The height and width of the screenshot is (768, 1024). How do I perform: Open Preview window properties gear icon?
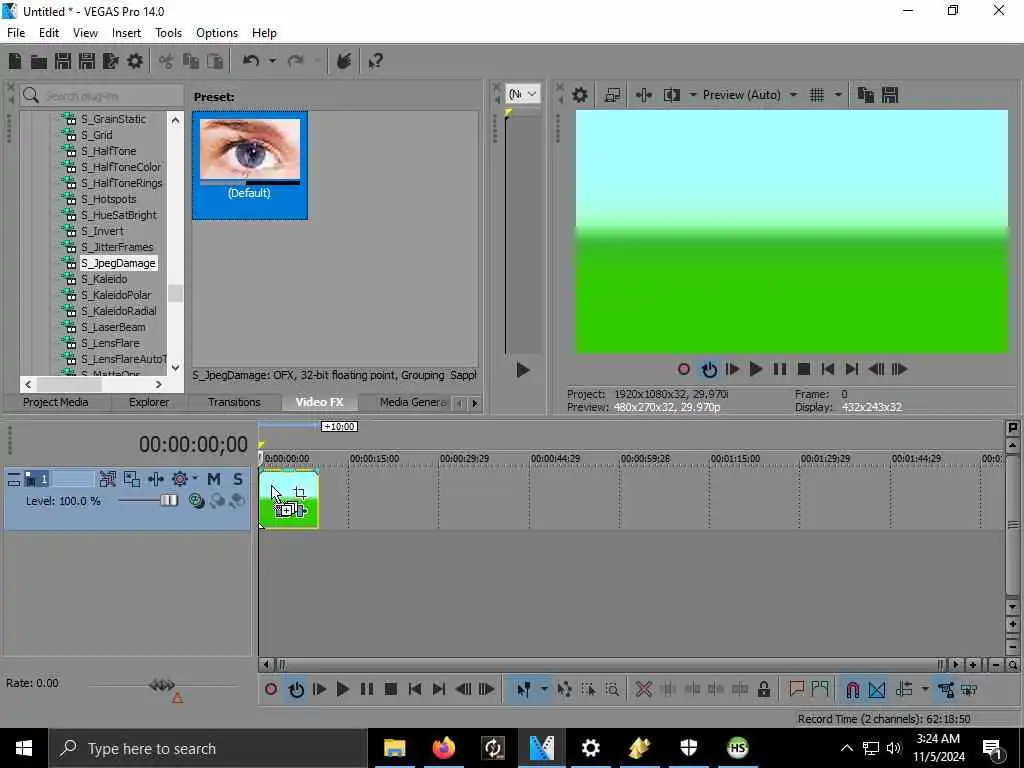click(579, 95)
